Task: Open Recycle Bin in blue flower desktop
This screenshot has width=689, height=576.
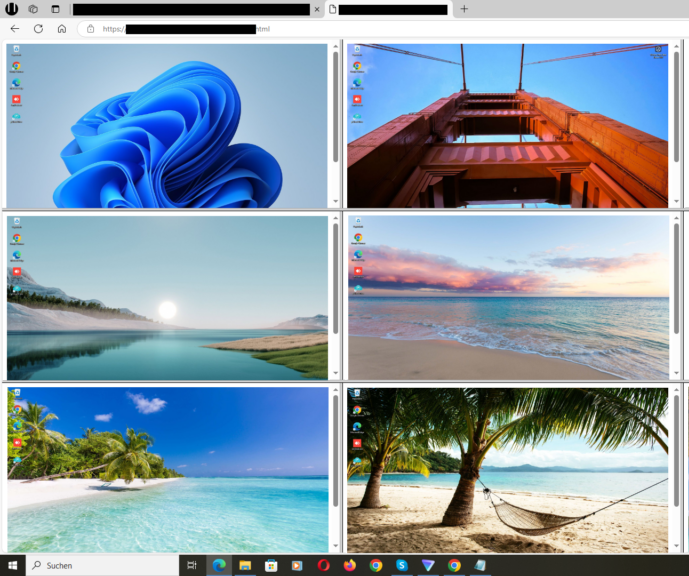Action: pyautogui.click(x=16, y=50)
